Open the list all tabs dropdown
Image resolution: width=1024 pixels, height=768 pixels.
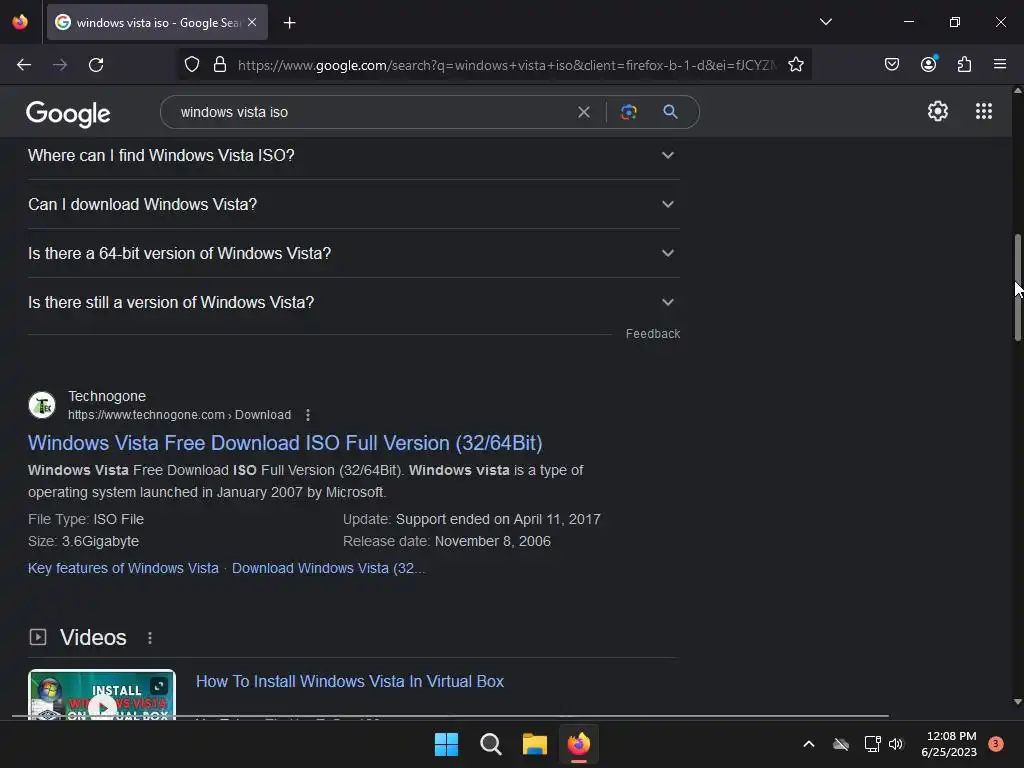click(825, 22)
